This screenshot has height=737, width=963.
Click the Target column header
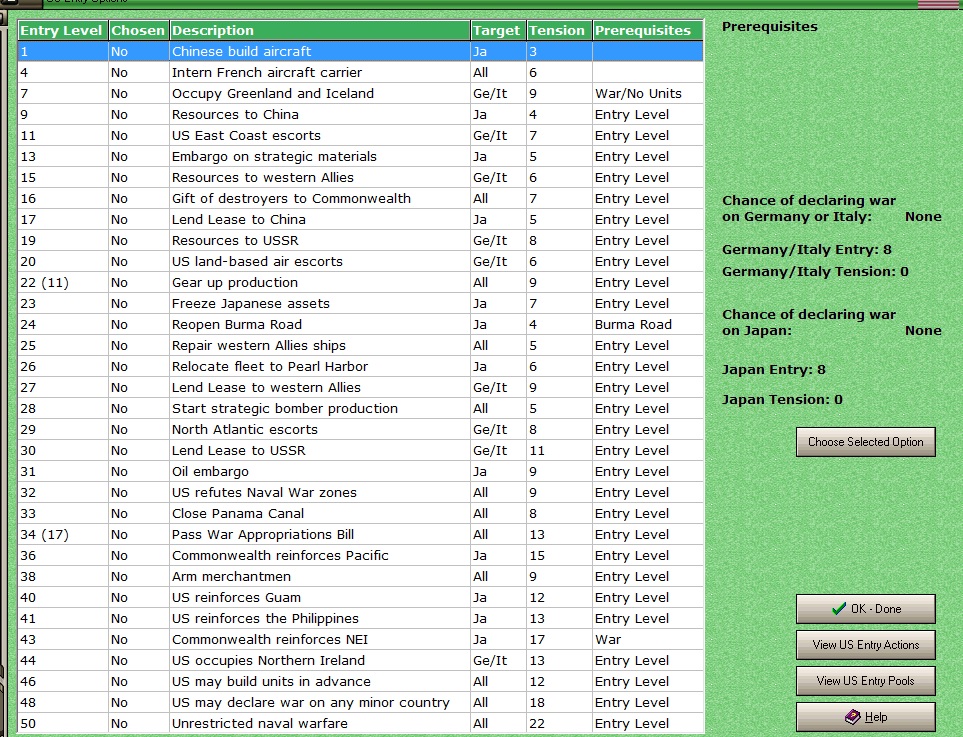(497, 31)
